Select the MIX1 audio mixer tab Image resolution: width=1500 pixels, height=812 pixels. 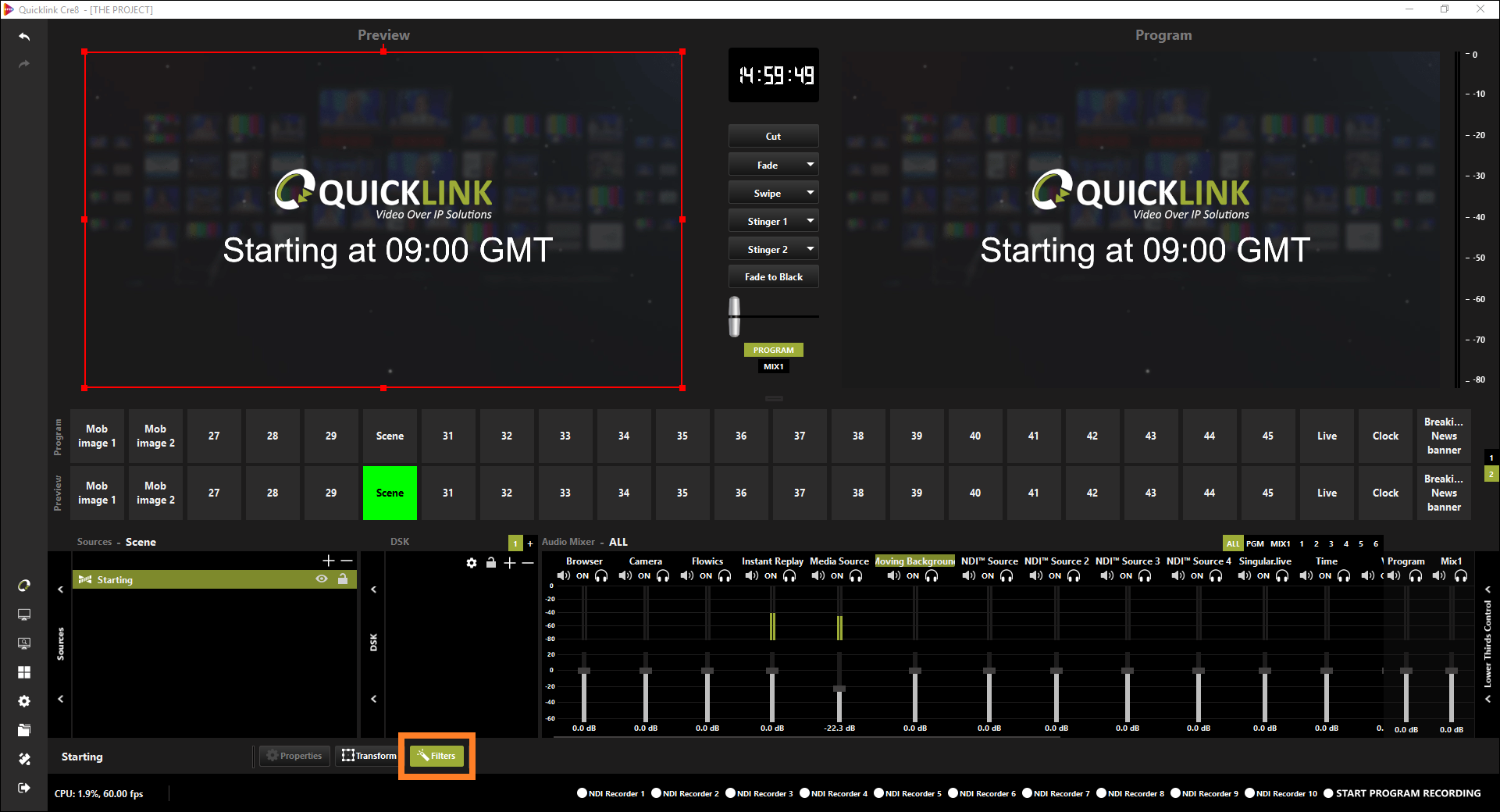pyautogui.click(x=1280, y=543)
